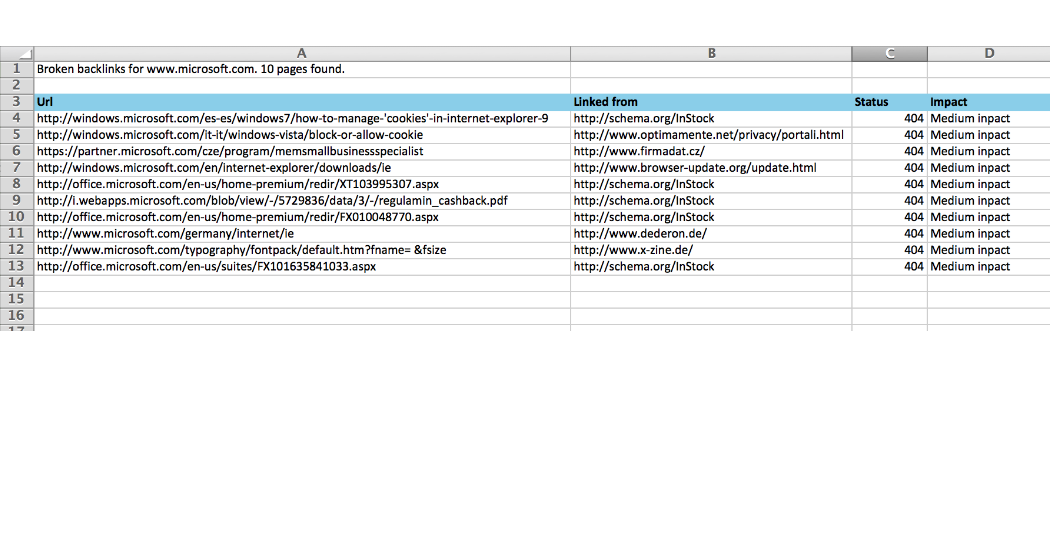Select the 404 status cell in row 4
Screen dimensions: 1050x540
(x=889, y=119)
